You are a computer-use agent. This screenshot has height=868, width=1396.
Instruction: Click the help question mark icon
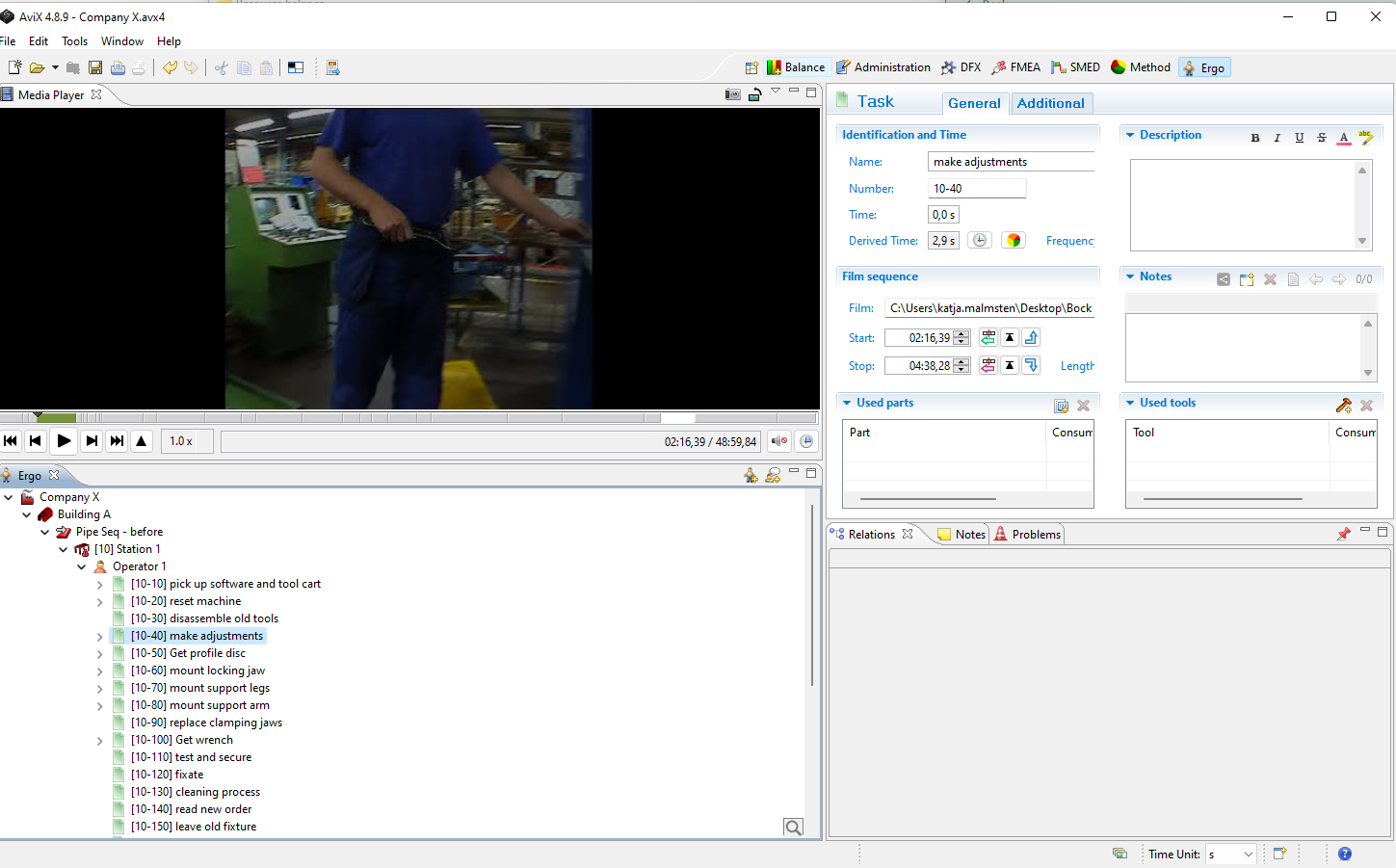[x=1345, y=854]
